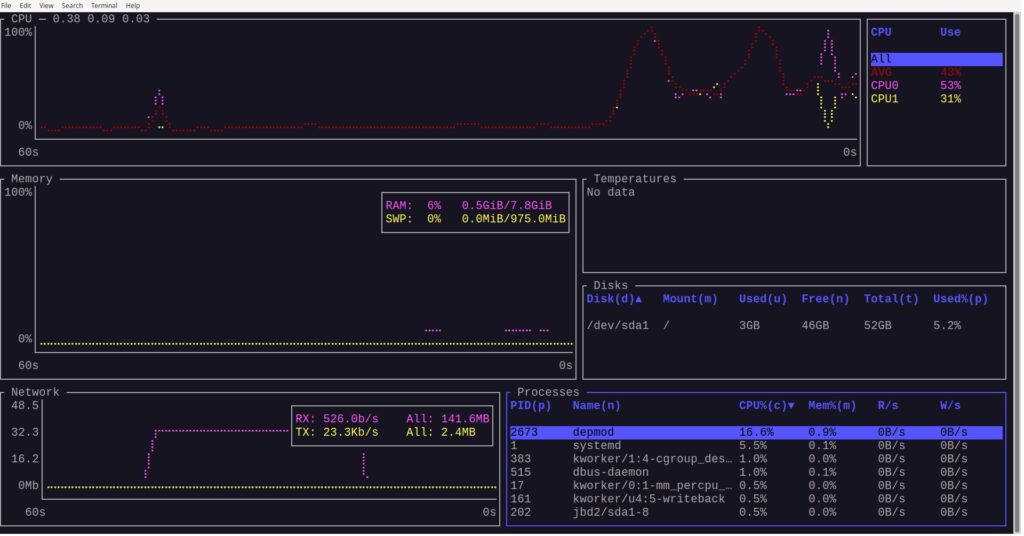Select the All row in CPU legend
This screenshot has width=1024, height=536.
pyautogui.click(x=936, y=59)
